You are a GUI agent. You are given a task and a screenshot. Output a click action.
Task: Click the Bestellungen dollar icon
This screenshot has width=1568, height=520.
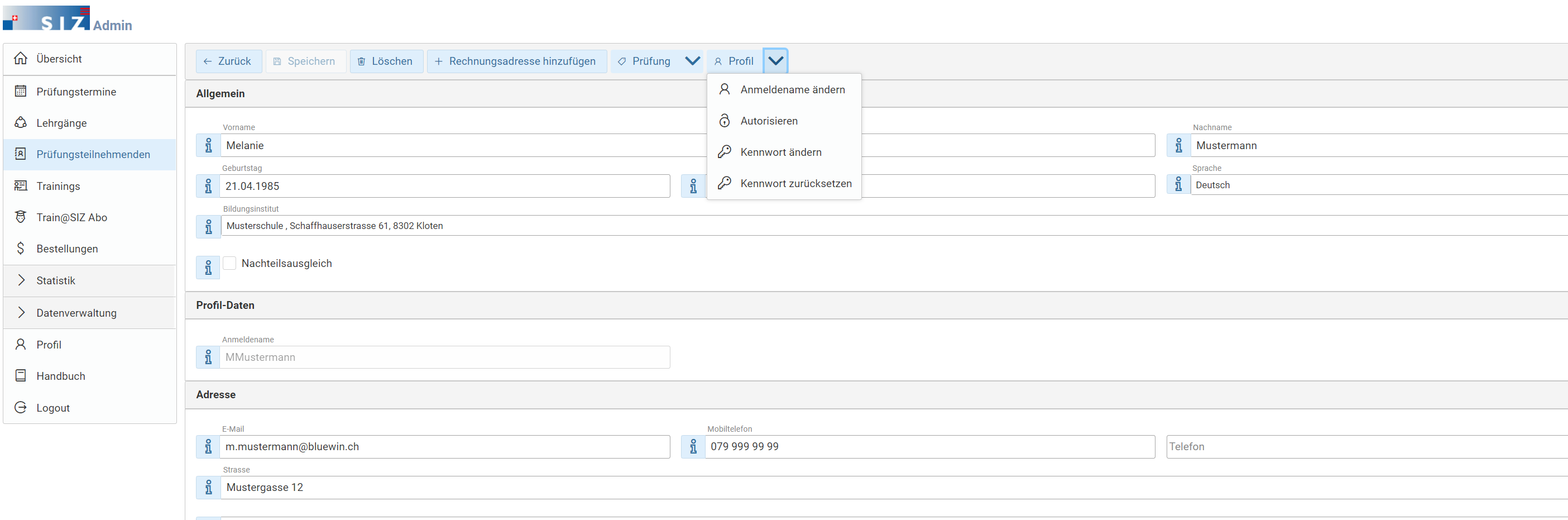pos(21,249)
